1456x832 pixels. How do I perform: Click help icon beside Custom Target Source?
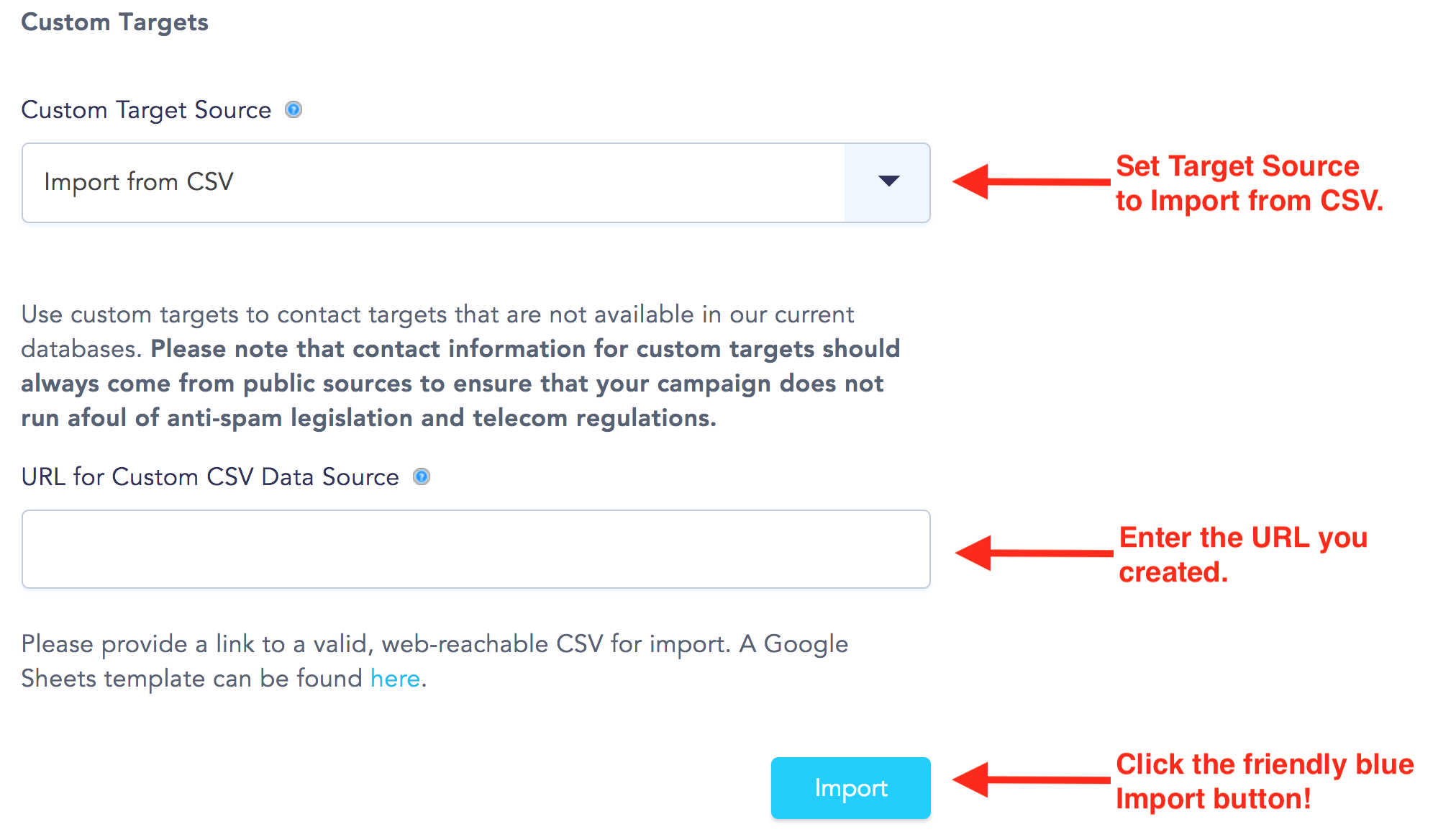(x=294, y=109)
